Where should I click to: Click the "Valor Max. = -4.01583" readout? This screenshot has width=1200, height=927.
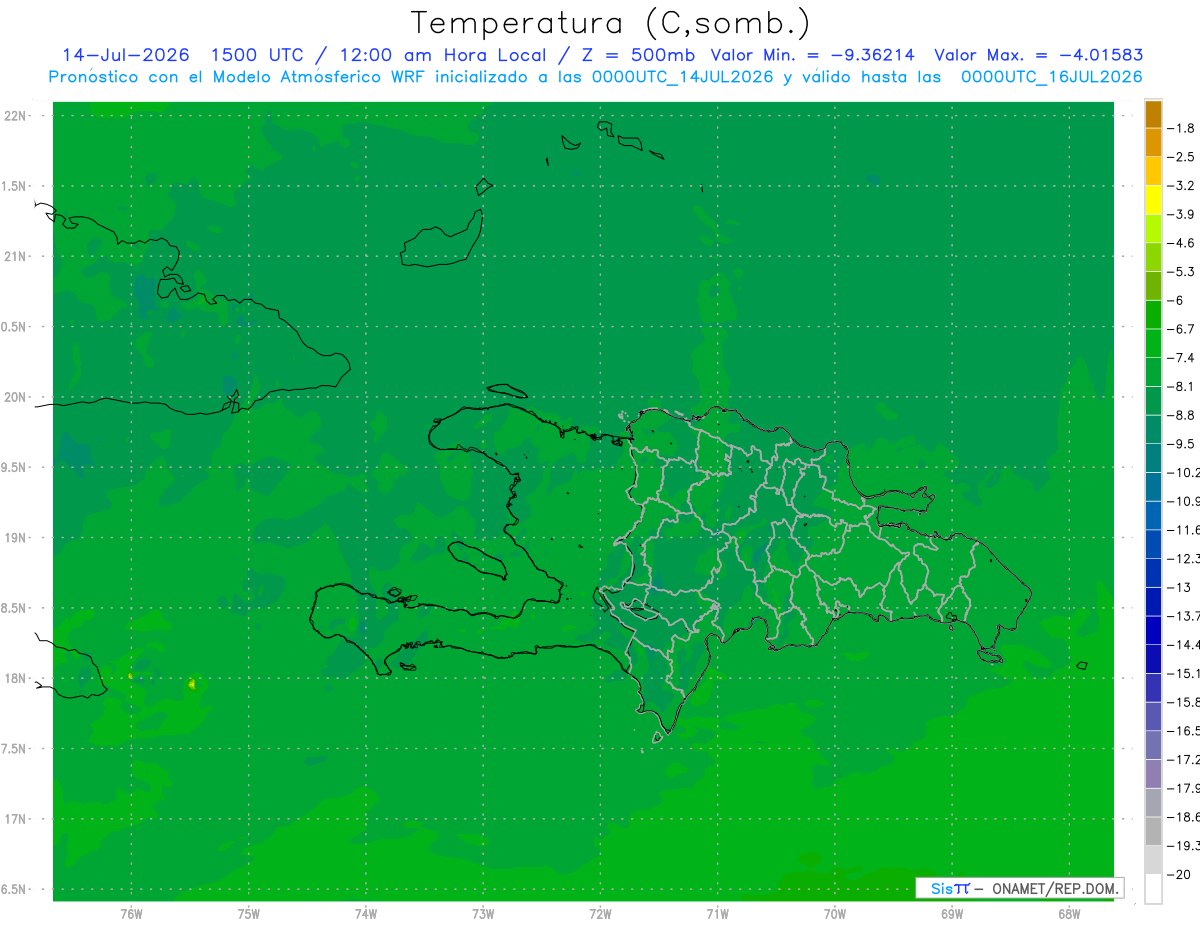(1038, 55)
